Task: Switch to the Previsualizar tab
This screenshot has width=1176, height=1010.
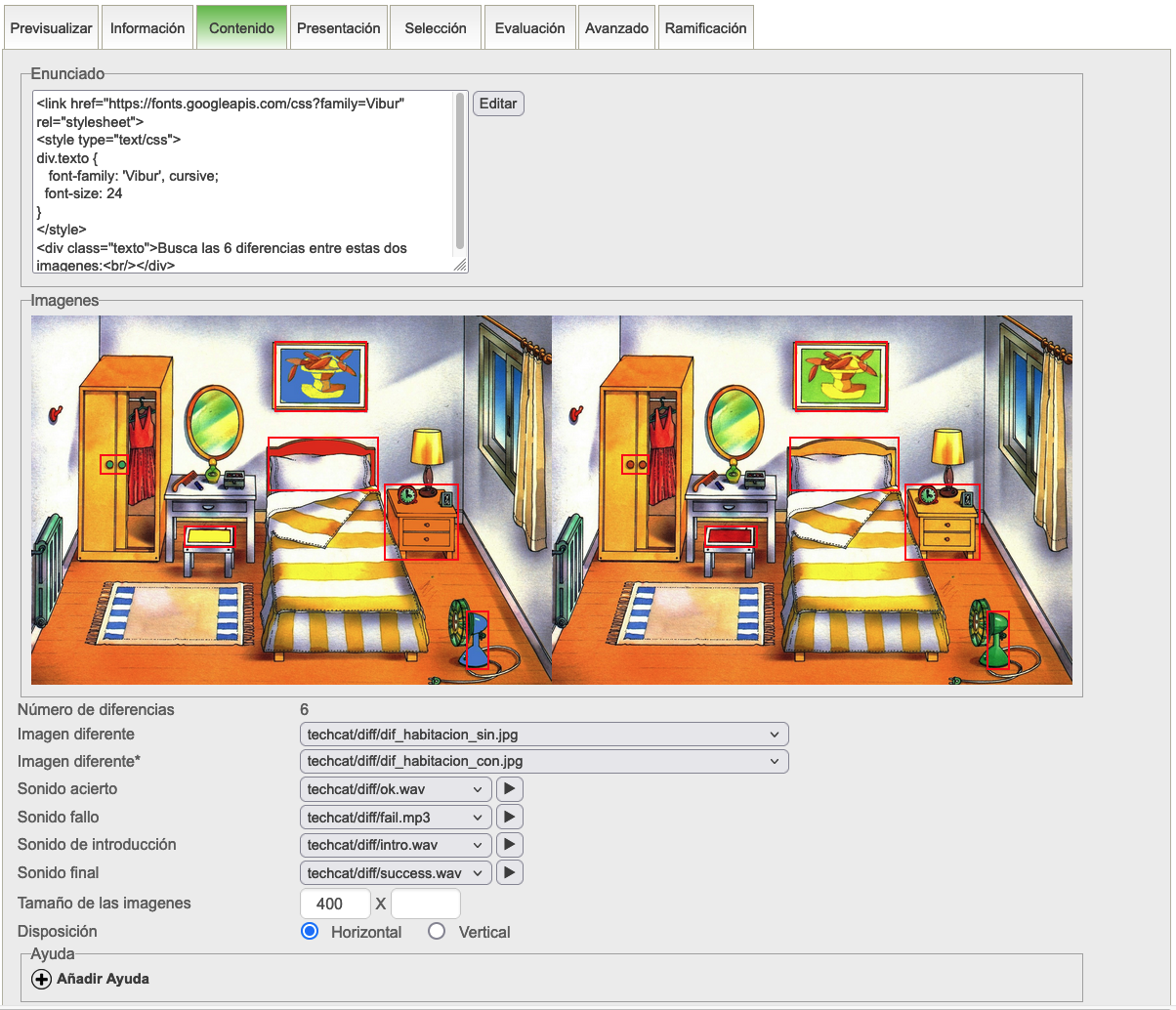Action: [50, 28]
